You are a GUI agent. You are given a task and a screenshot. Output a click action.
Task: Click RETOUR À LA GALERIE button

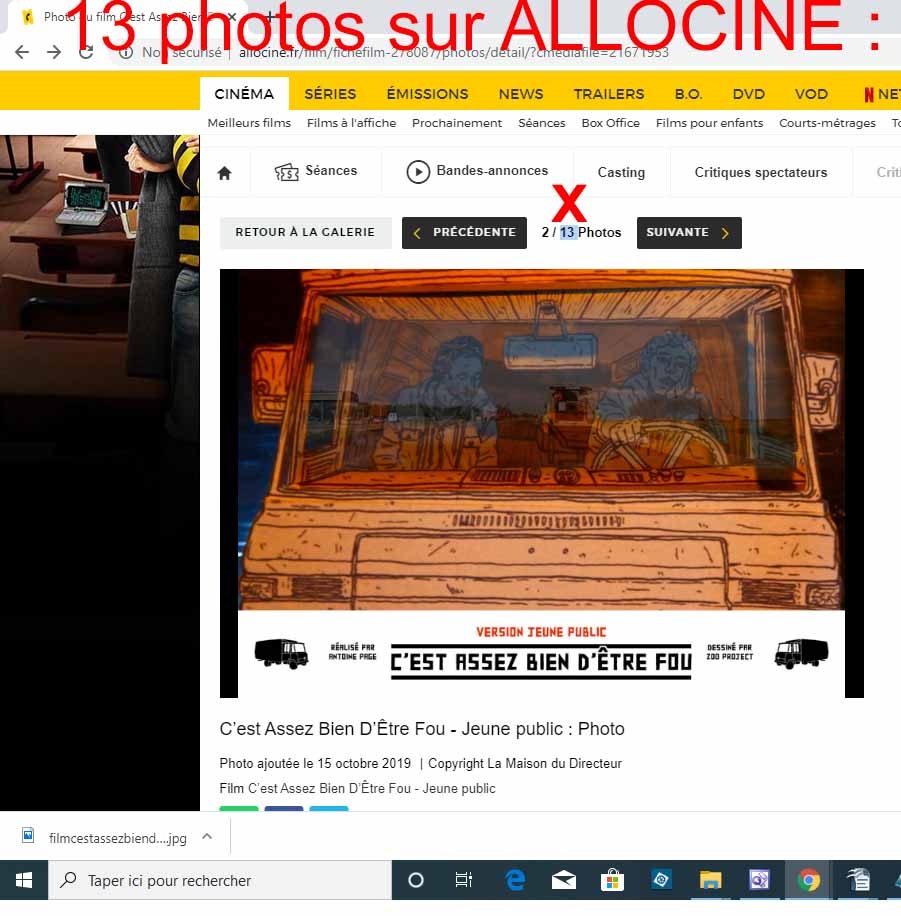click(x=306, y=233)
